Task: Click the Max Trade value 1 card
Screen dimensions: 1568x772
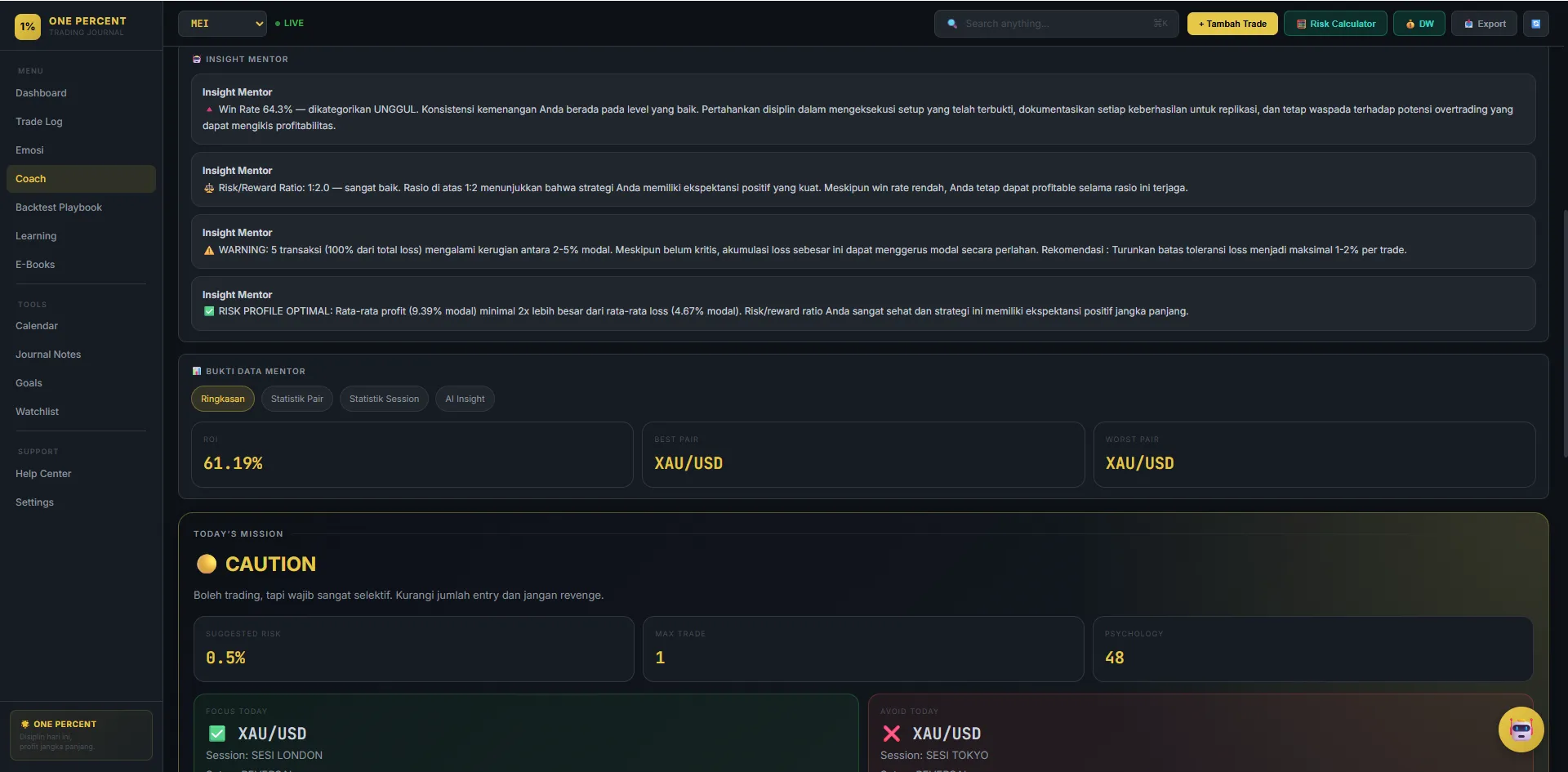Action: click(863, 649)
